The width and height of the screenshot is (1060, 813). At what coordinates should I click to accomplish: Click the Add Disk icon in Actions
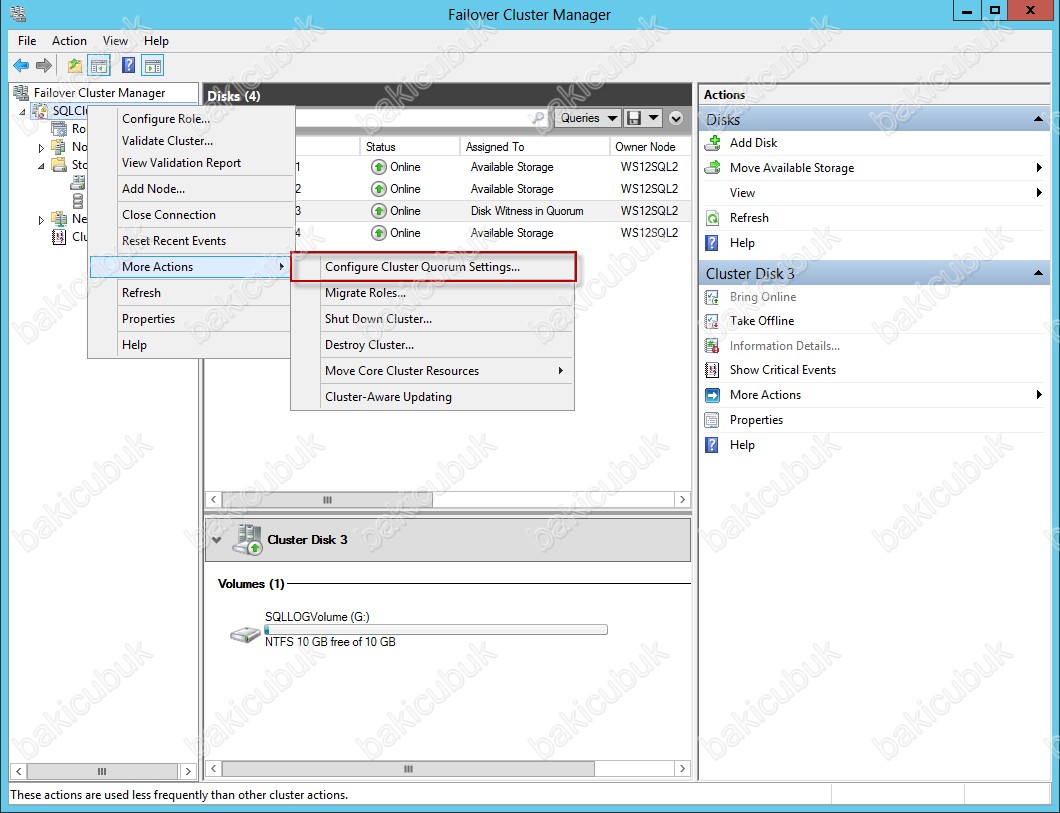[x=712, y=143]
